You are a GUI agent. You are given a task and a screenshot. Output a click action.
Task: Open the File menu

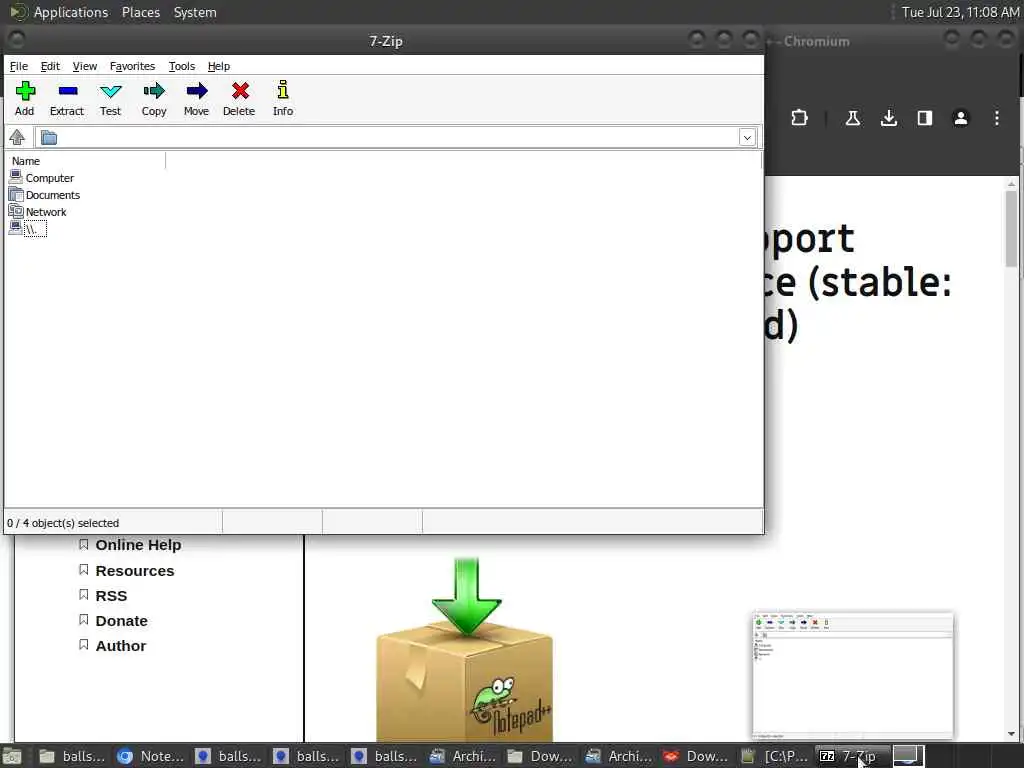[x=19, y=66]
